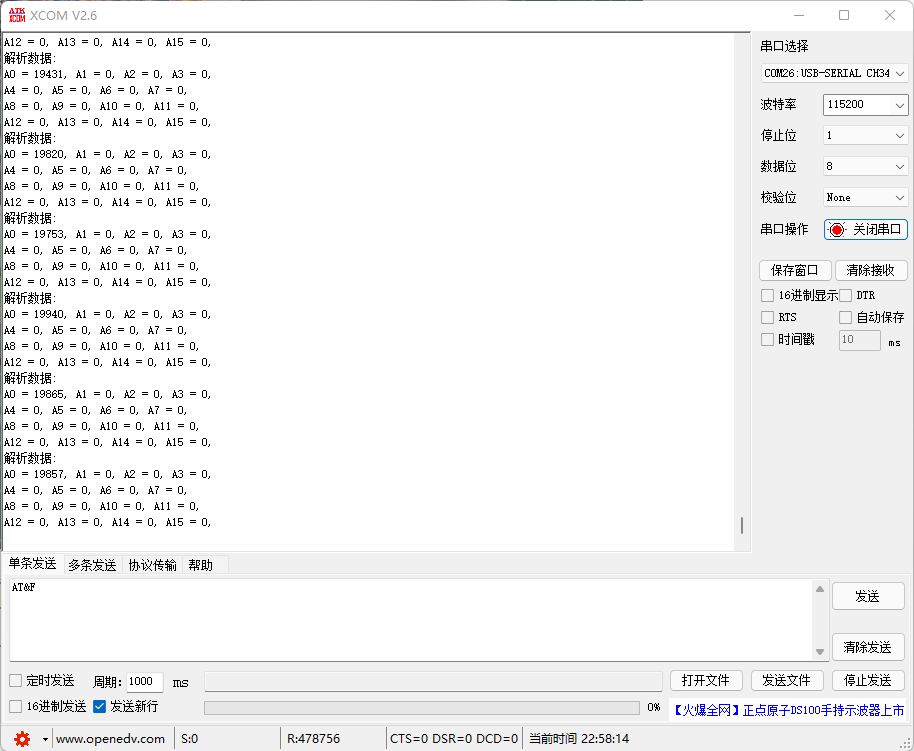
Task: Click 清除发送 clear send button
Action: (868, 647)
